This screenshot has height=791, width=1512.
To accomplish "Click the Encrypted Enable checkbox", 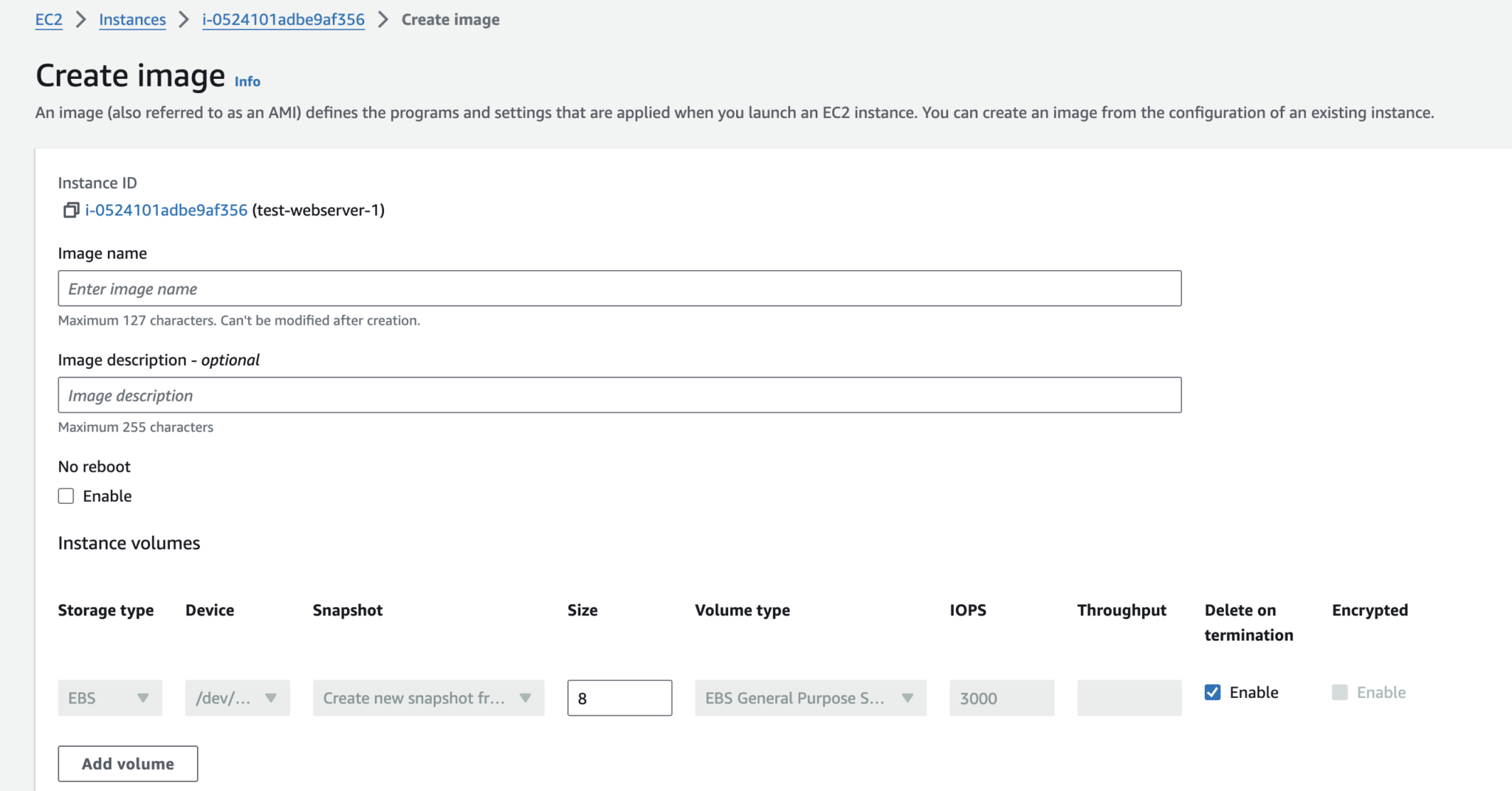I will pos(1339,692).
